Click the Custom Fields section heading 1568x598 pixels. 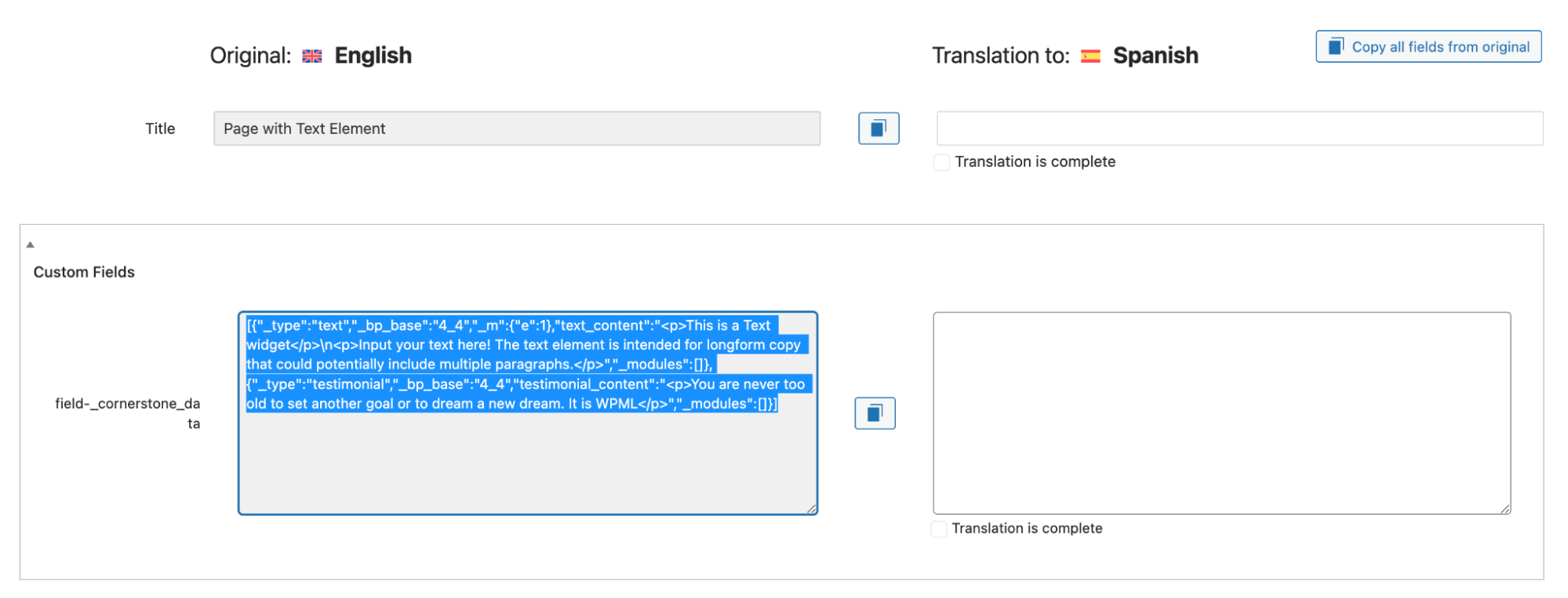84,272
